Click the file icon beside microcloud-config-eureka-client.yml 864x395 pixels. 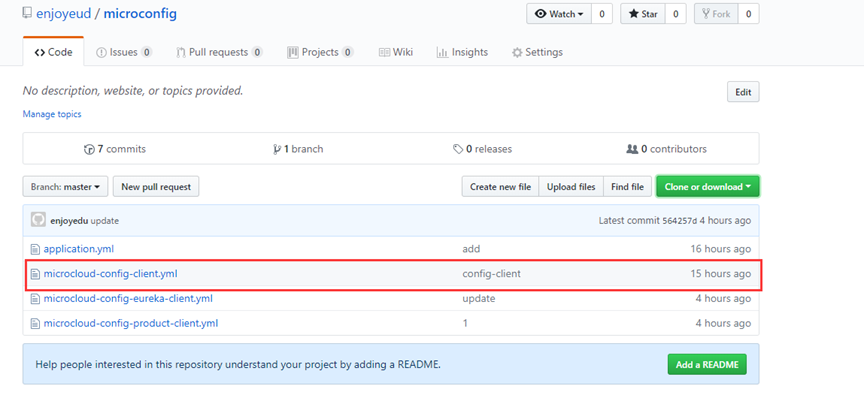pyautogui.click(x=35, y=299)
